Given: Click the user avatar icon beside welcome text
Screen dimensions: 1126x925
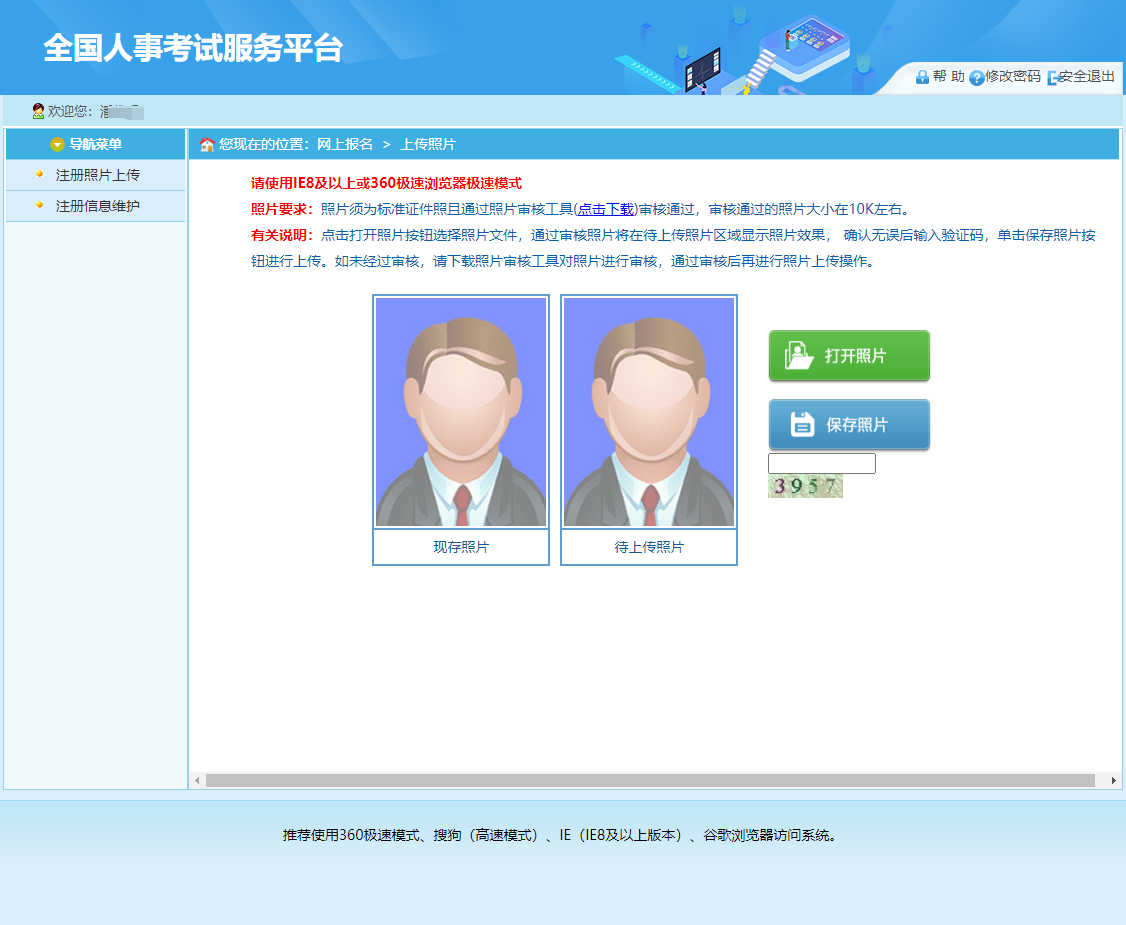Looking at the screenshot, I should click(x=38, y=111).
